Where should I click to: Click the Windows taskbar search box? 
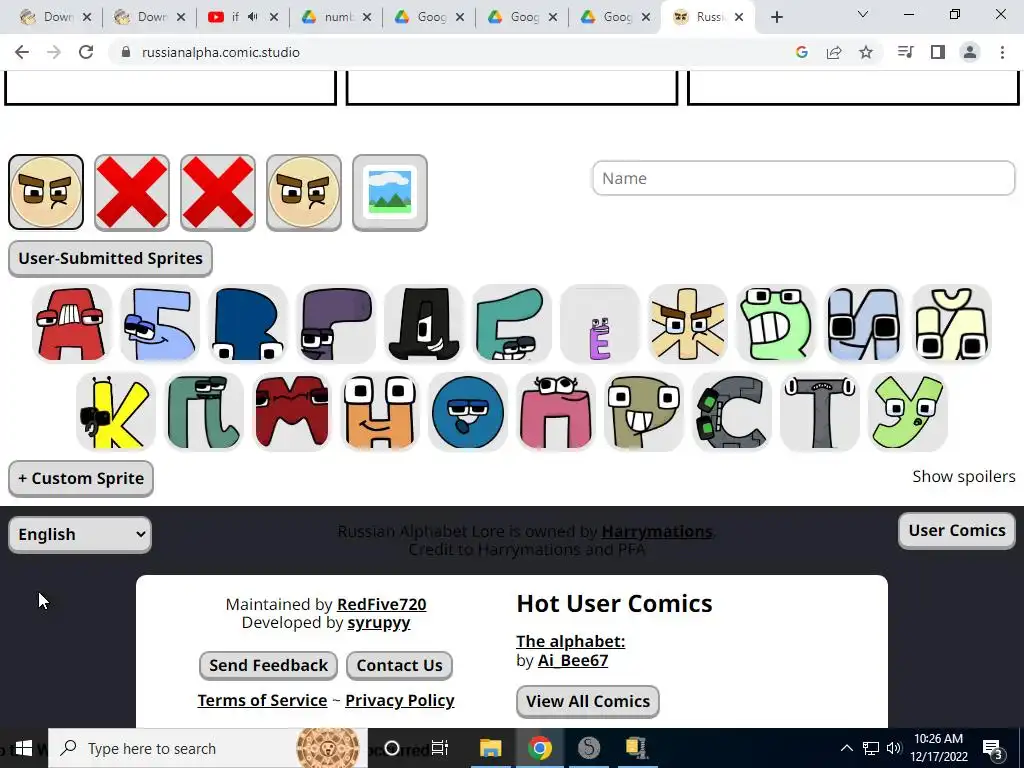click(x=208, y=748)
